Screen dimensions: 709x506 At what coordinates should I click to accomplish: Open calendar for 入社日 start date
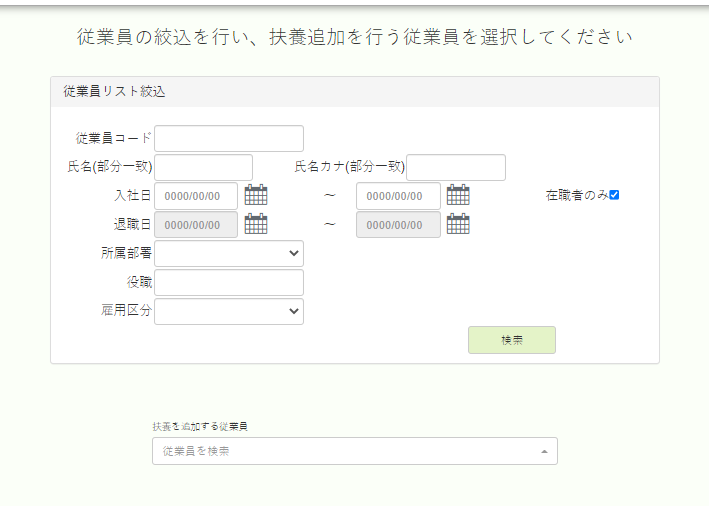[x=256, y=195]
